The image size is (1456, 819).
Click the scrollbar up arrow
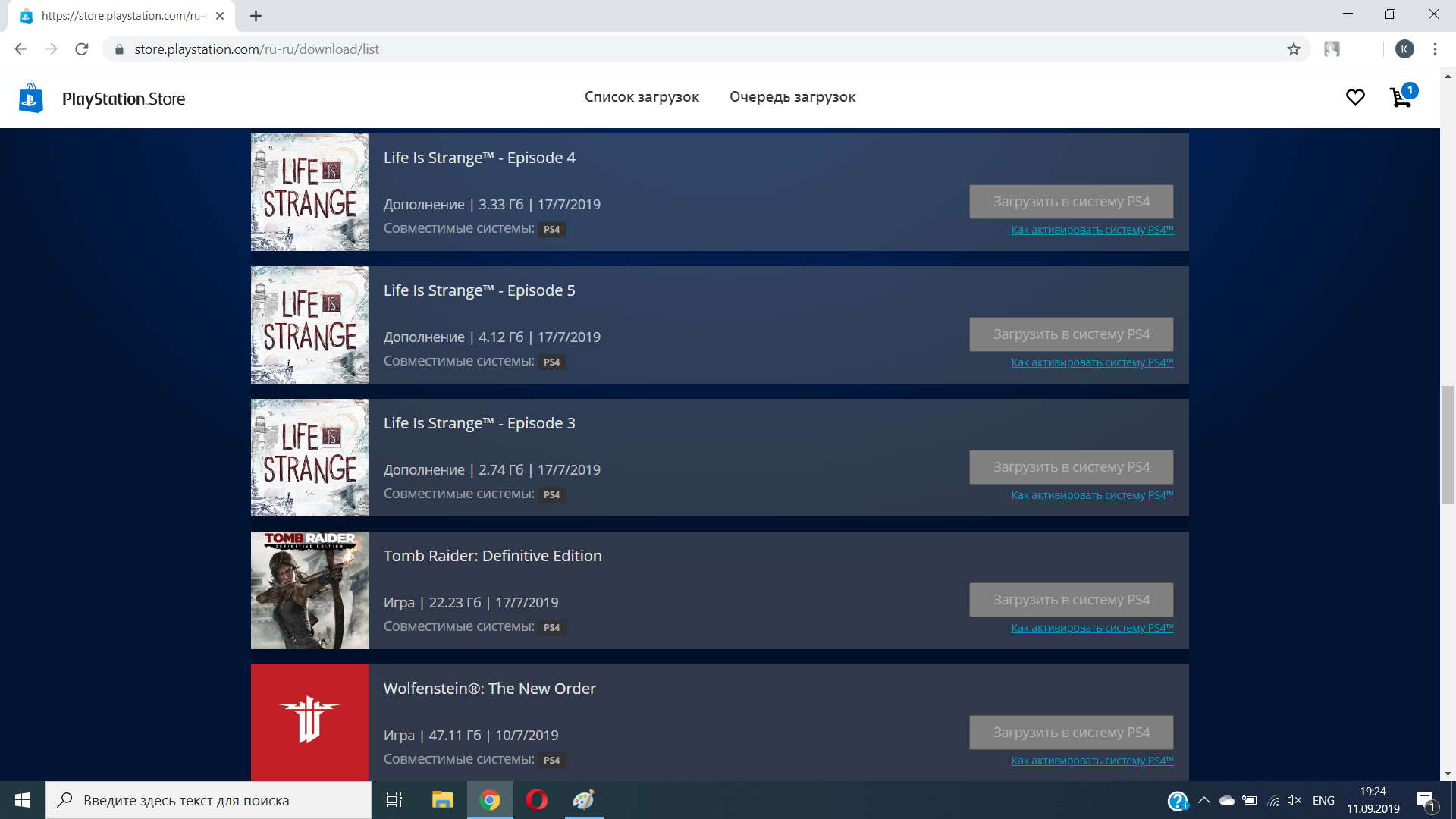1448,76
